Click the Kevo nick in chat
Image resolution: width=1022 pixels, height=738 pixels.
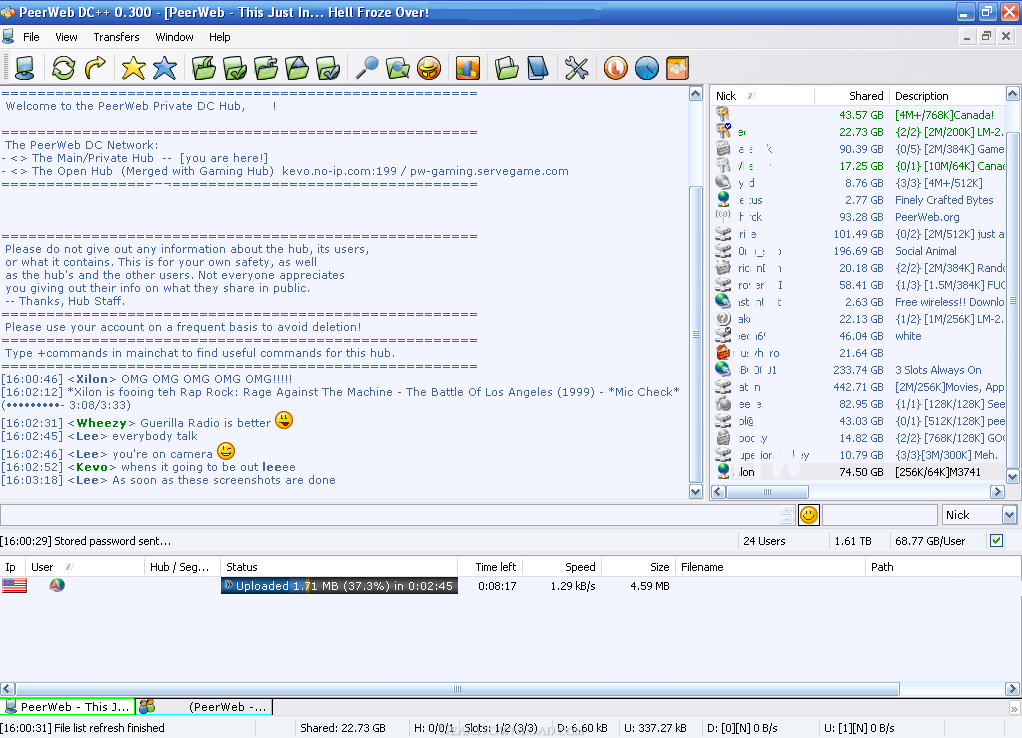(92, 467)
